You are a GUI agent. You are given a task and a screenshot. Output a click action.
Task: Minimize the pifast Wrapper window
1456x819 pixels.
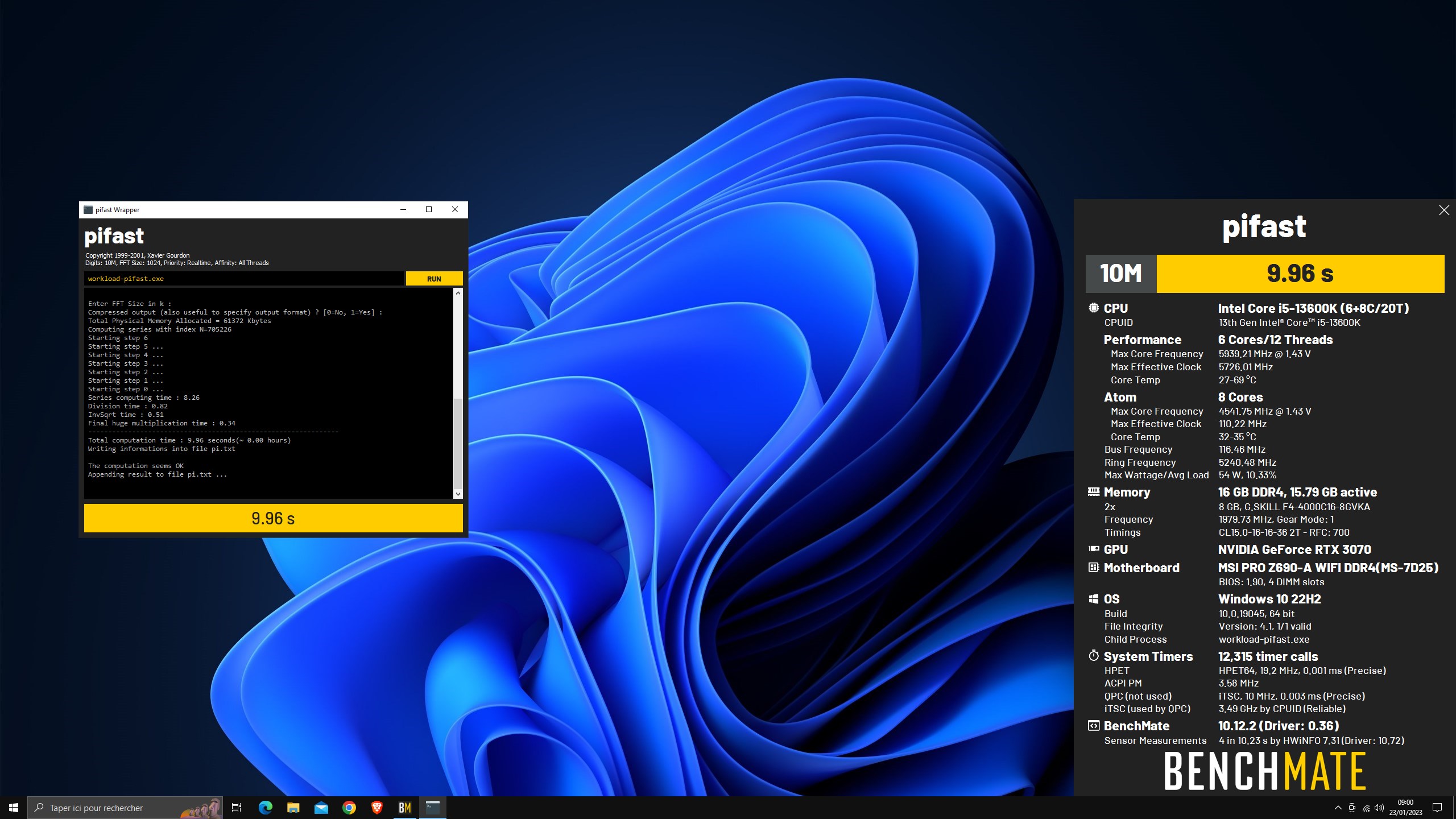point(403,209)
